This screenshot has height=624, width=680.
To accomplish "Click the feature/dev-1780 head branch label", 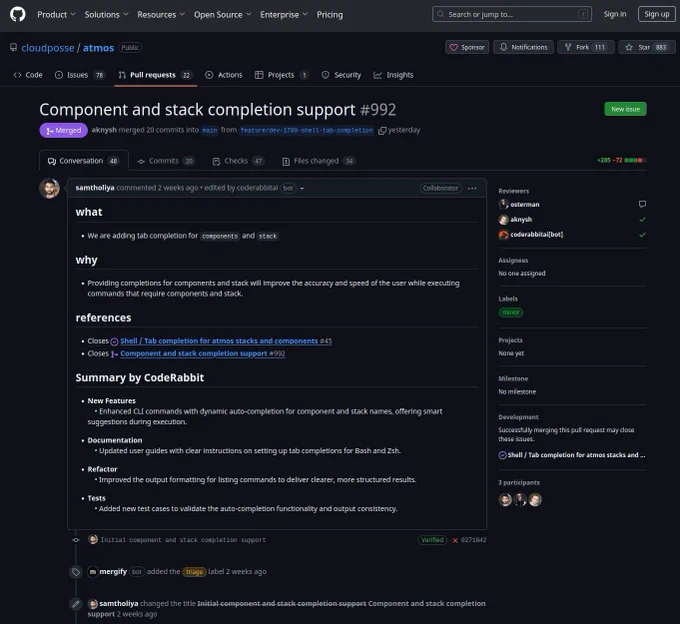I will tap(307, 131).
